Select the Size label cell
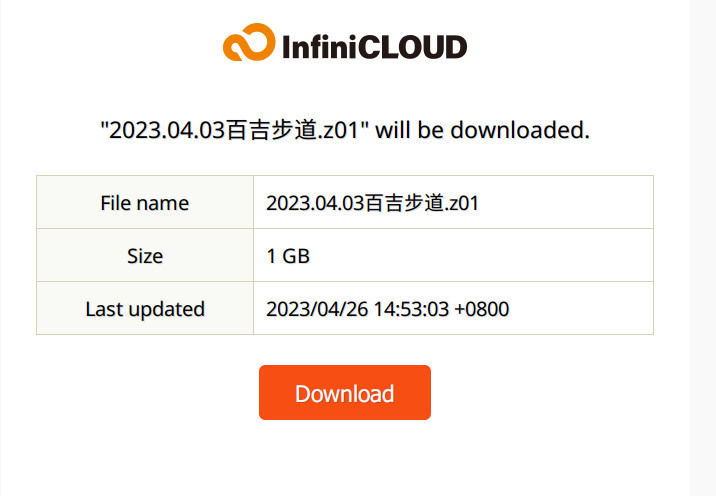This screenshot has height=496, width=716. point(145,255)
